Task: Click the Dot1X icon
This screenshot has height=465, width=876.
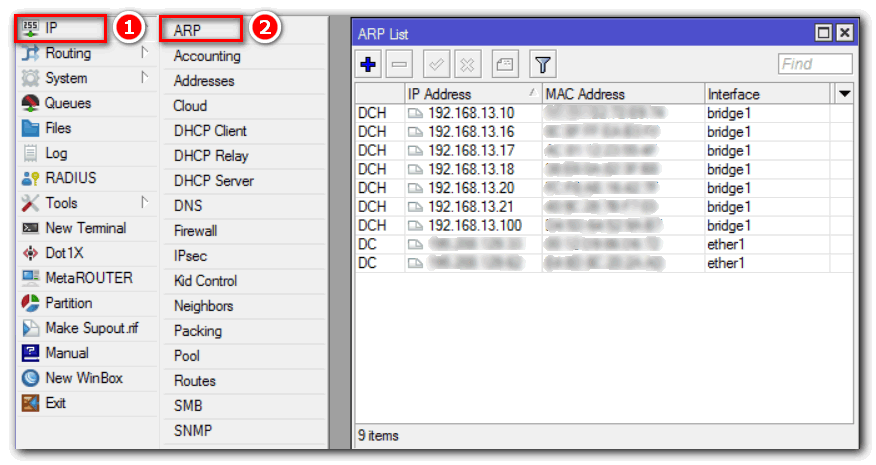Action: point(30,253)
